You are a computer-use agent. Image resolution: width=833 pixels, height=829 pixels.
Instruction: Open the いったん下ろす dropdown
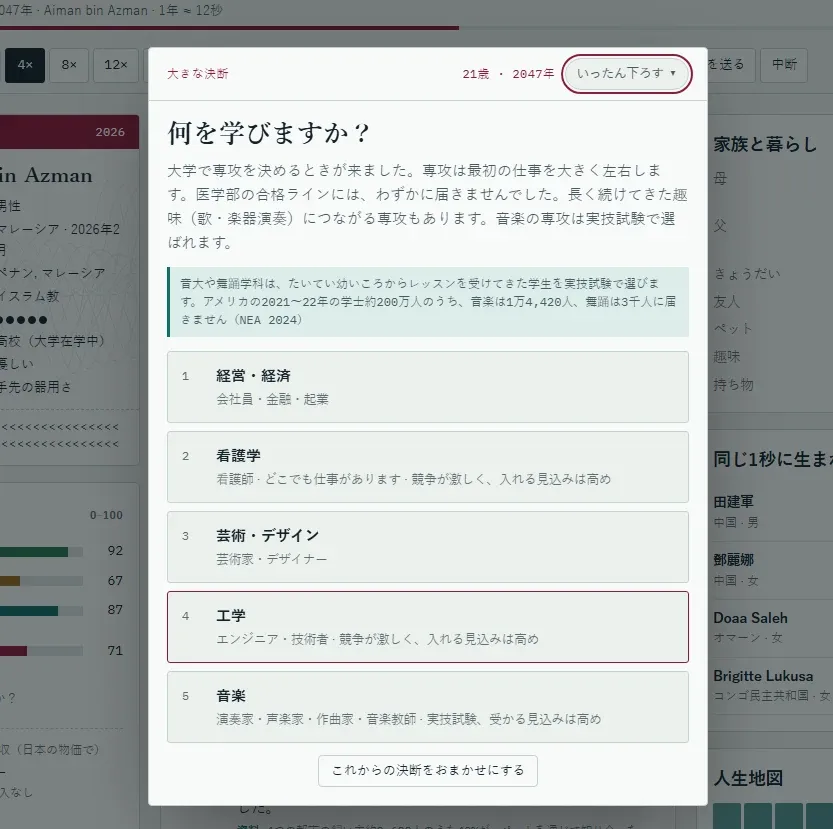(627, 73)
